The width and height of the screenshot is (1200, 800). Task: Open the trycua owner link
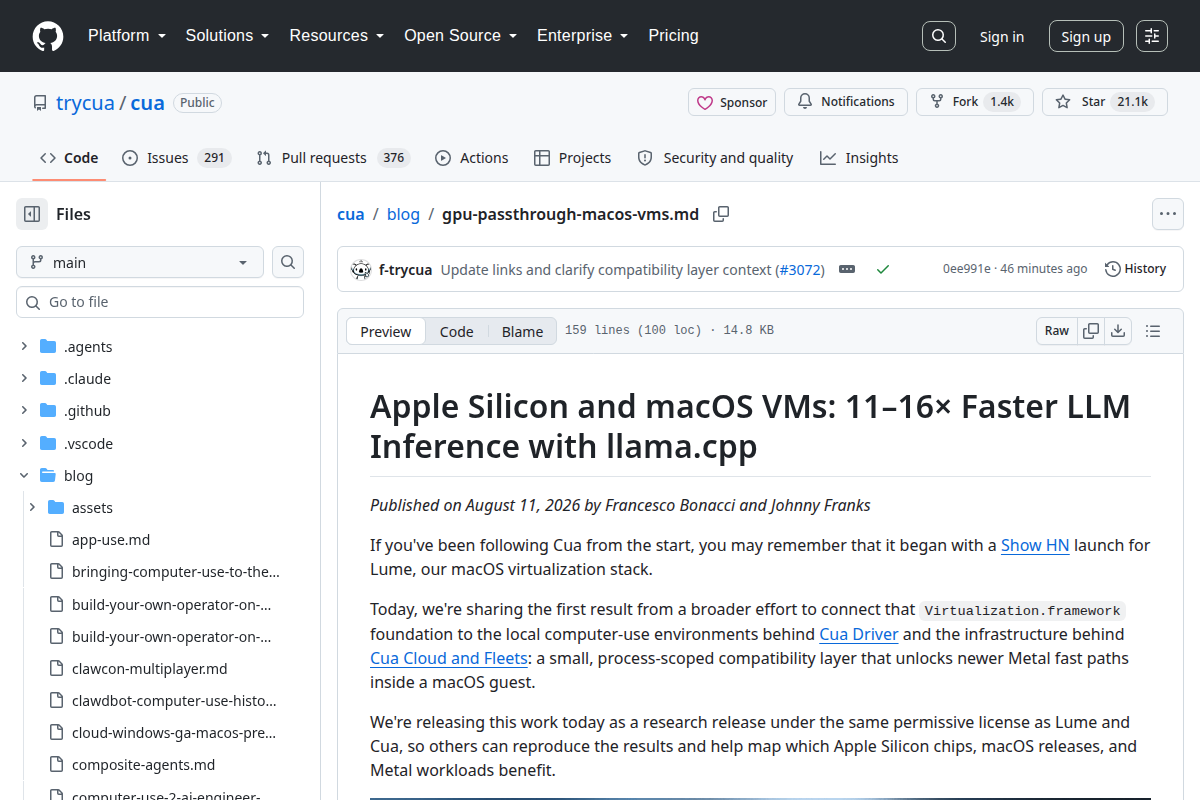(85, 103)
